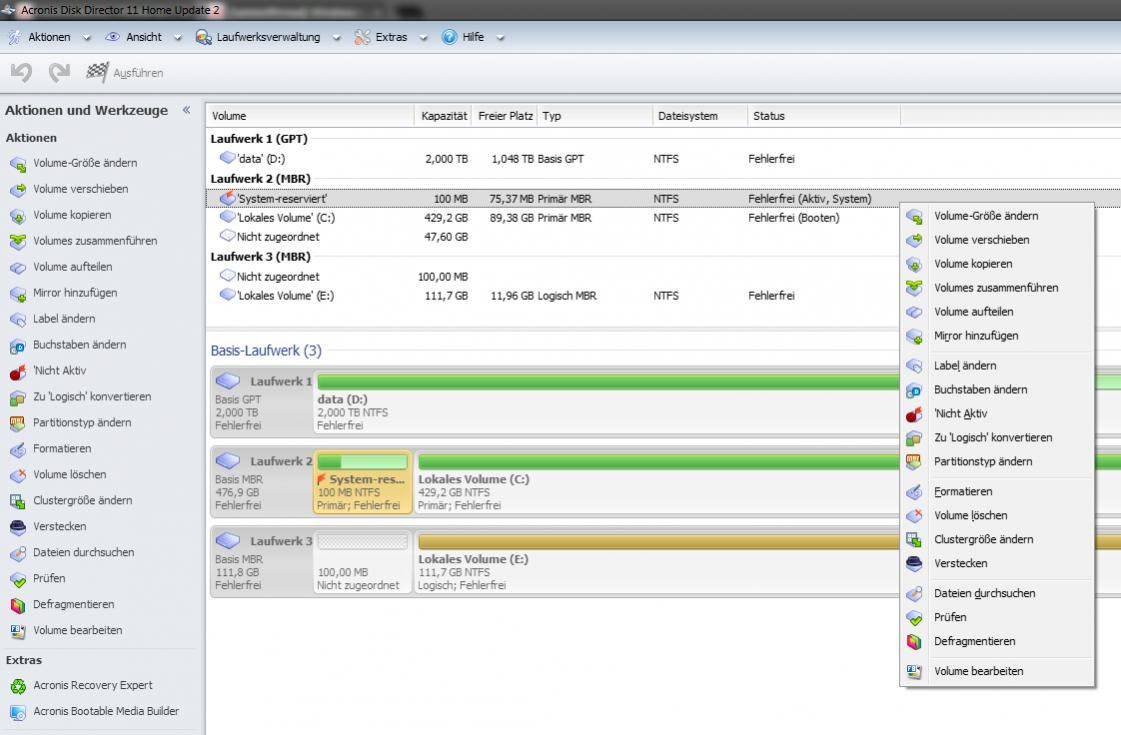Click the undo arrow in toolbar
This screenshot has width=1121, height=735.
pos(21,72)
